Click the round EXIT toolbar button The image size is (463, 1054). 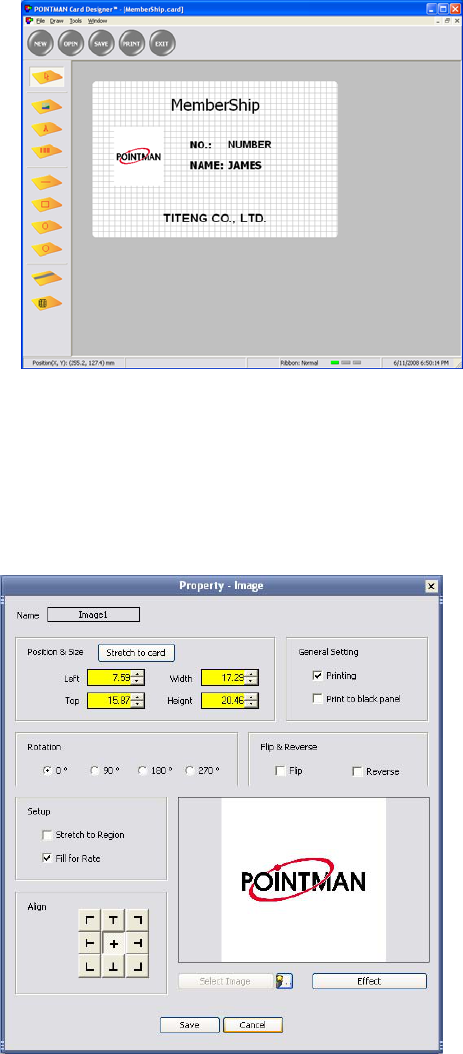tap(163, 43)
